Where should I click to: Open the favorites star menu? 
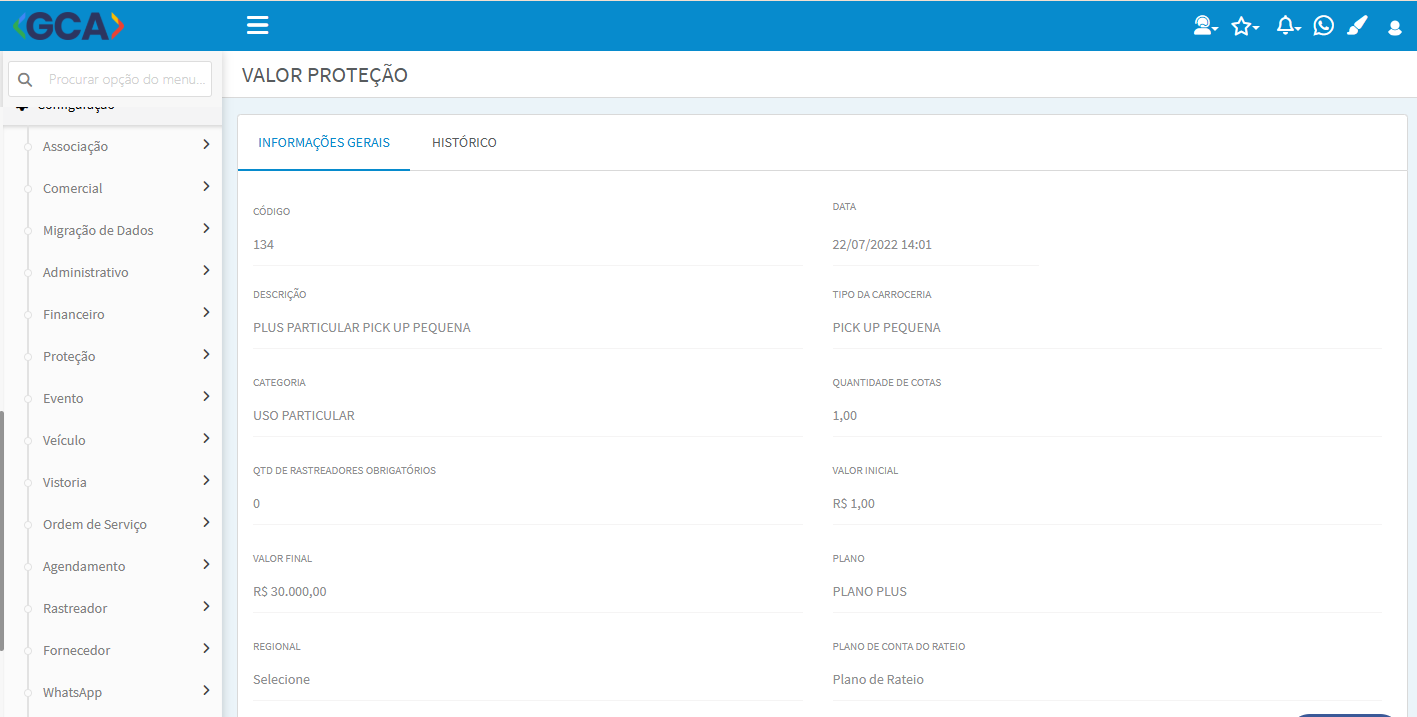tap(1244, 26)
